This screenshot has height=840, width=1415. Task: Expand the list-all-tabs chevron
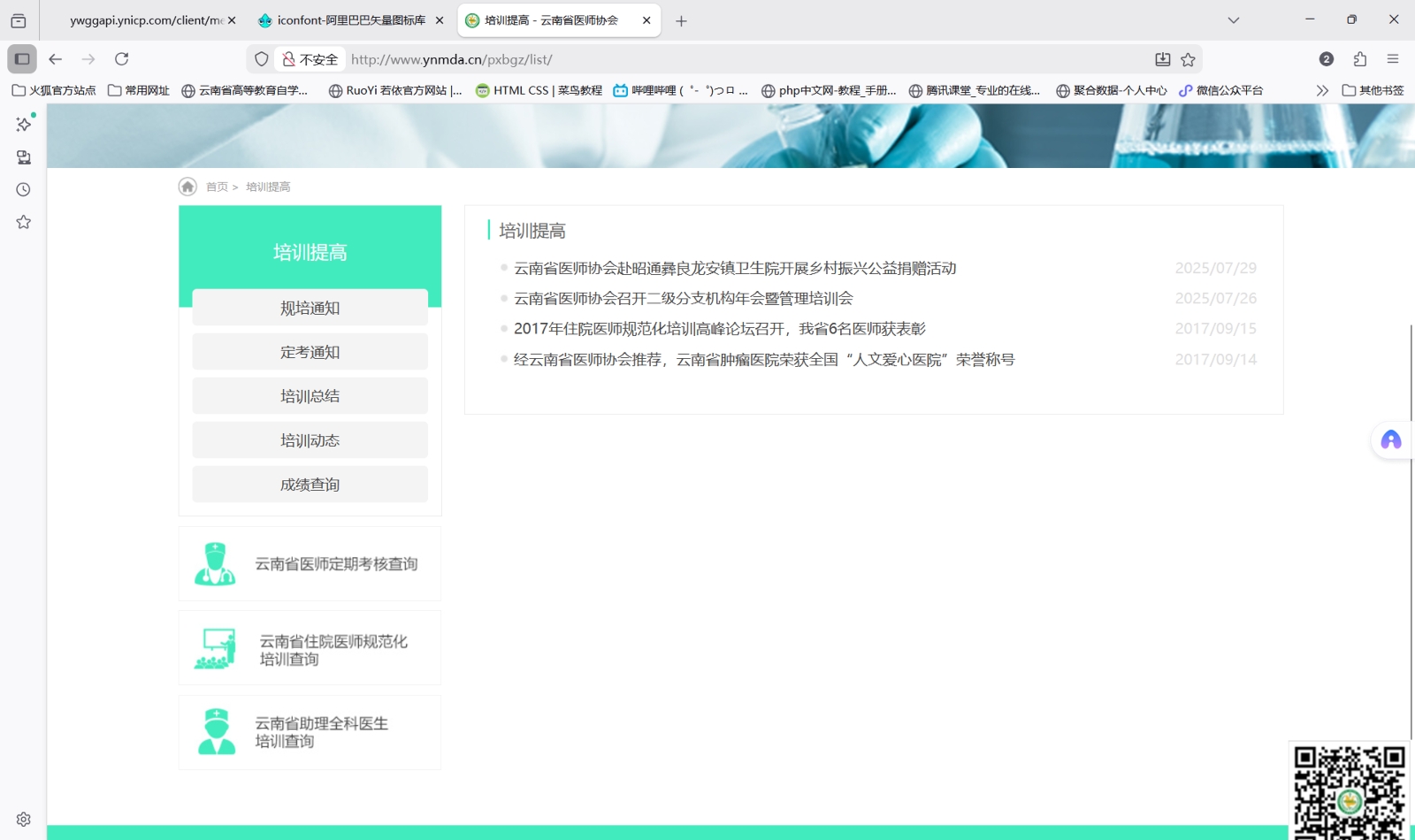click(1233, 19)
